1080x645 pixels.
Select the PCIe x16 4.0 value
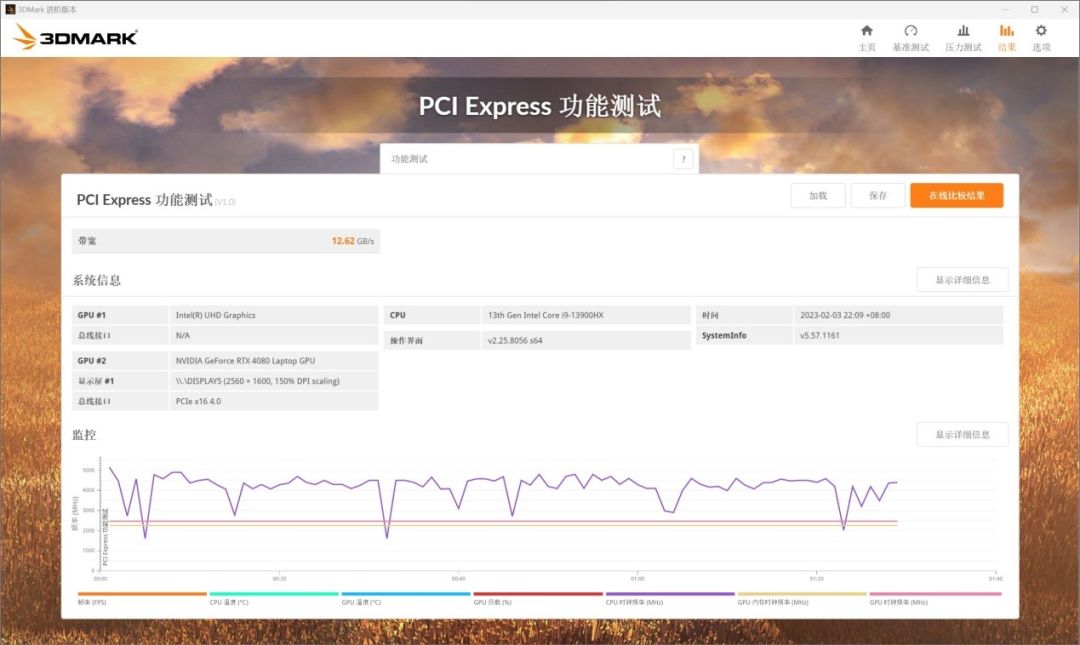[x=198, y=401]
